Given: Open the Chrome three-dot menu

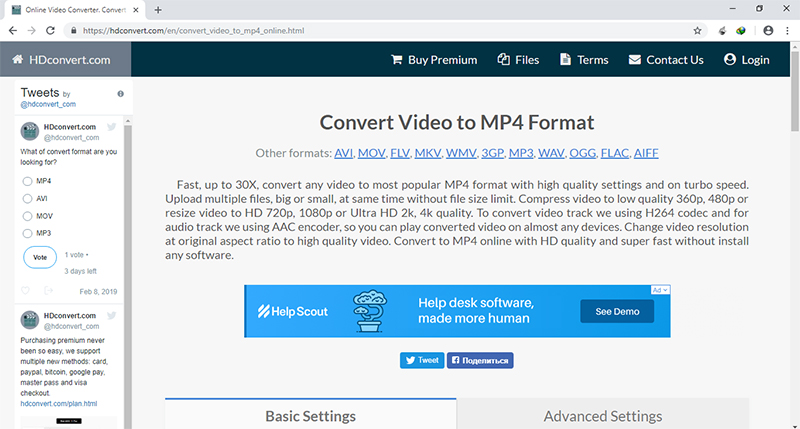Looking at the screenshot, I should tap(787, 31).
